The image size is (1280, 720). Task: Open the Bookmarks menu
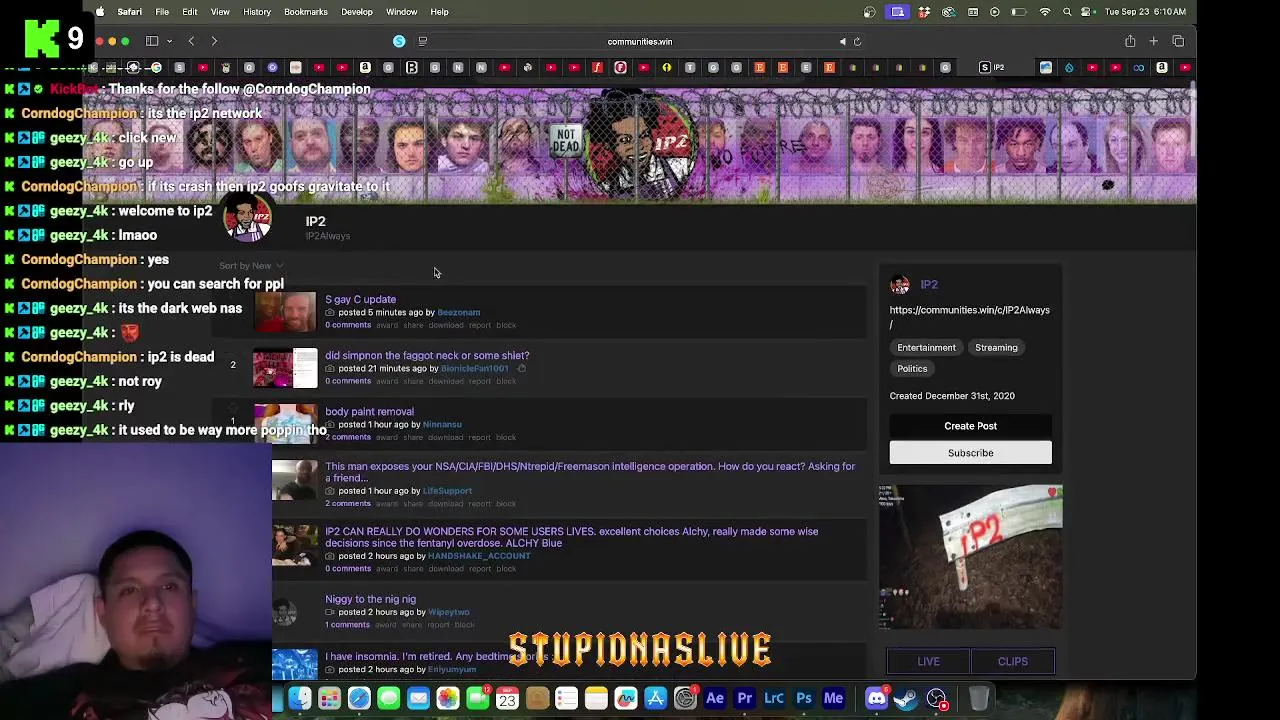306,12
